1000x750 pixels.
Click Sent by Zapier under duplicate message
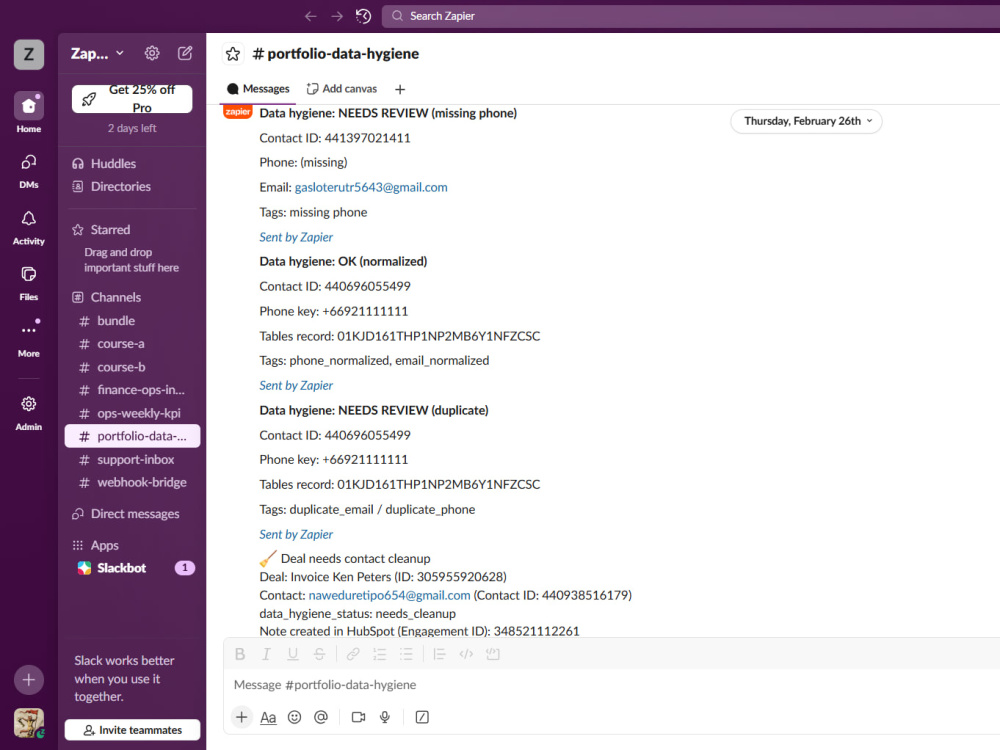296,534
